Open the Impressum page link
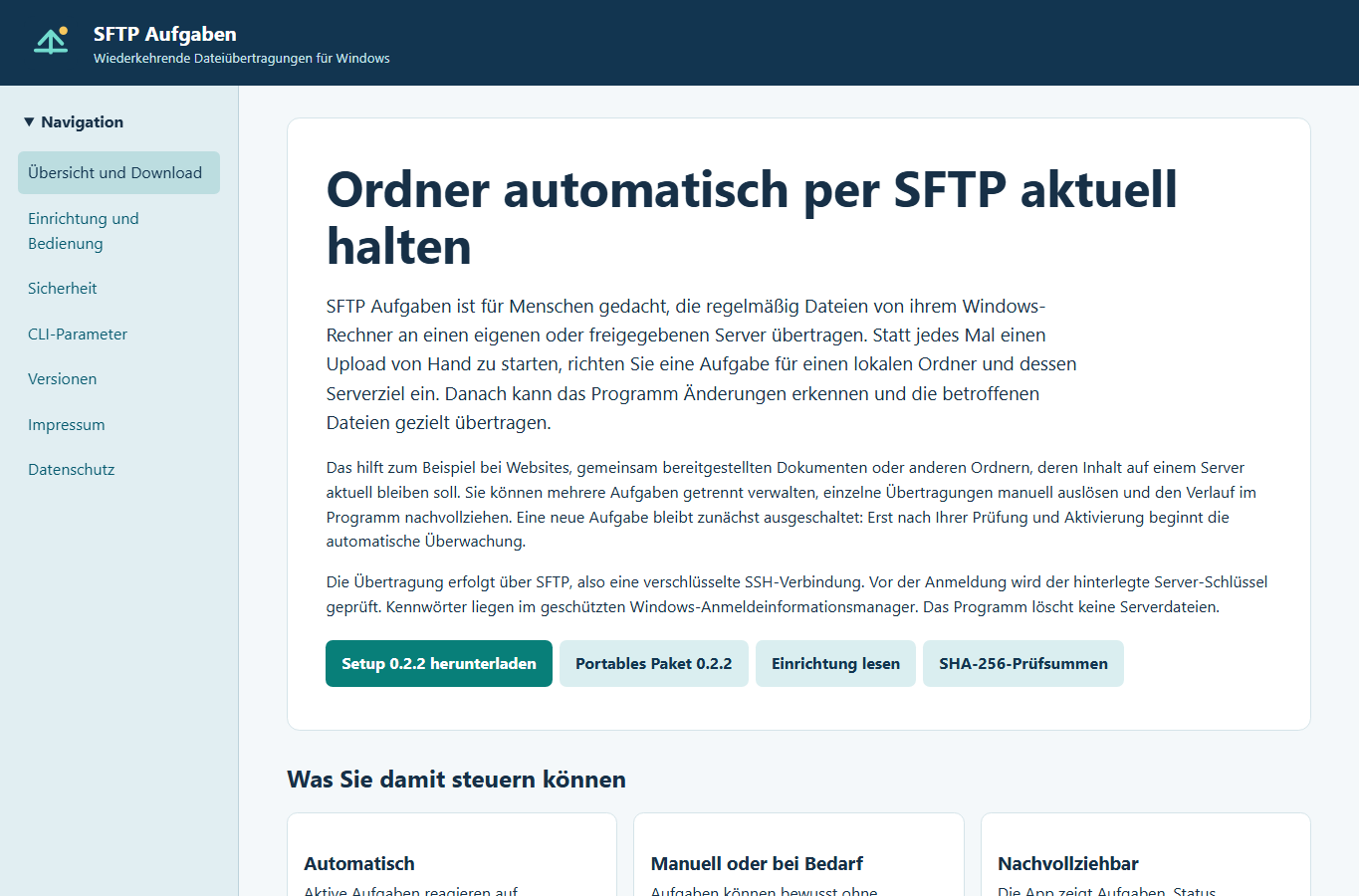1359x896 pixels. coord(118,425)
